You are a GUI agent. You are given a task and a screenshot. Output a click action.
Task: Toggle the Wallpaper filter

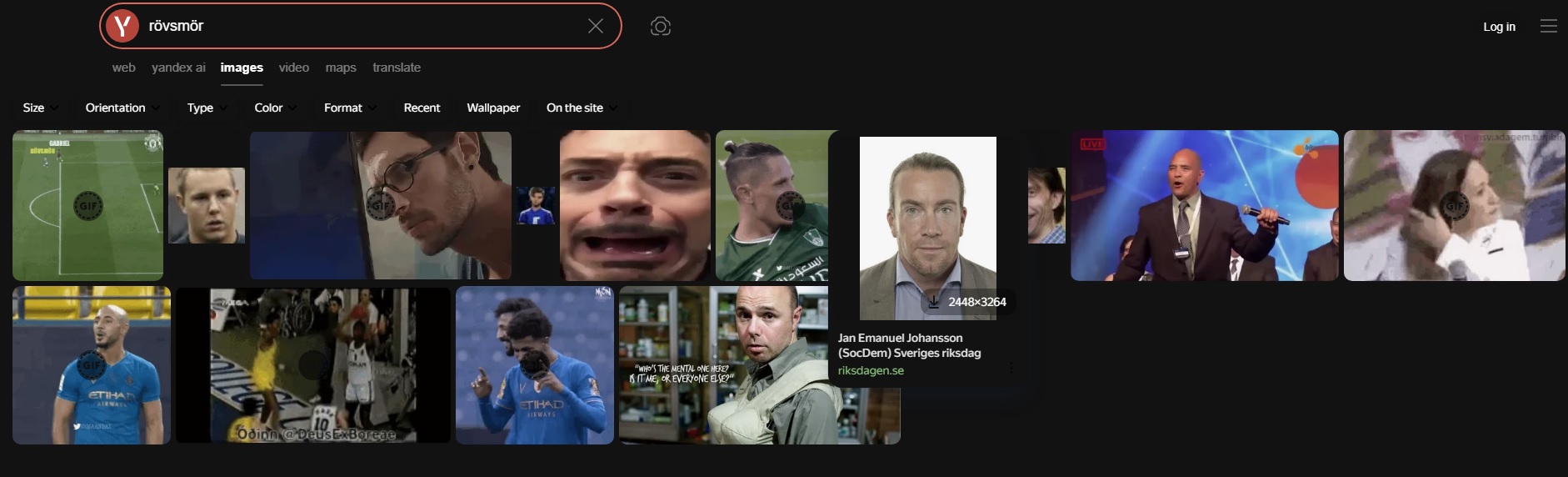(493, 108)
